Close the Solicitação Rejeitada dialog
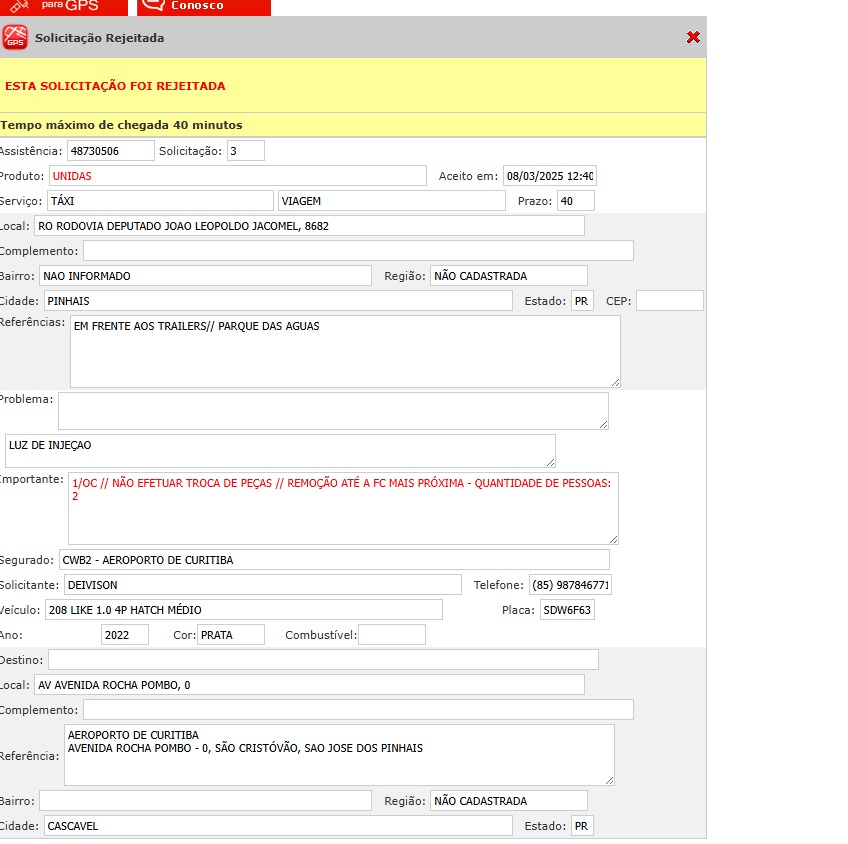The width and height of the screenshot is (848, 844). [693, 37]
